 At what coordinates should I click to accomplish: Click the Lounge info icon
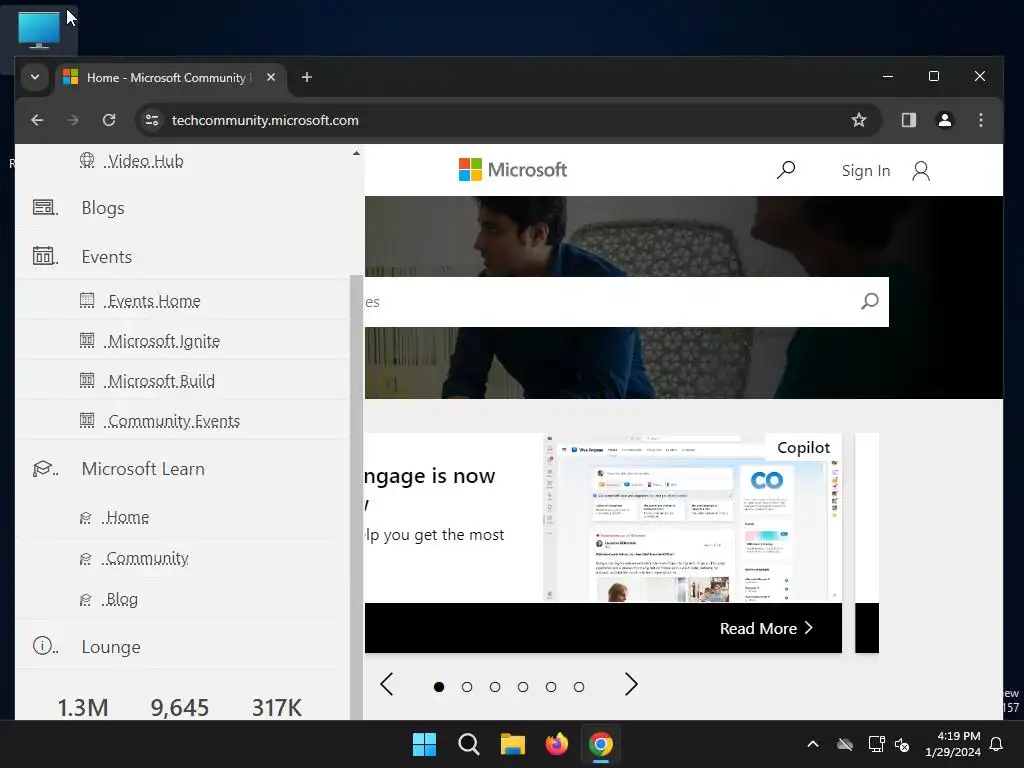coord(44,647)
